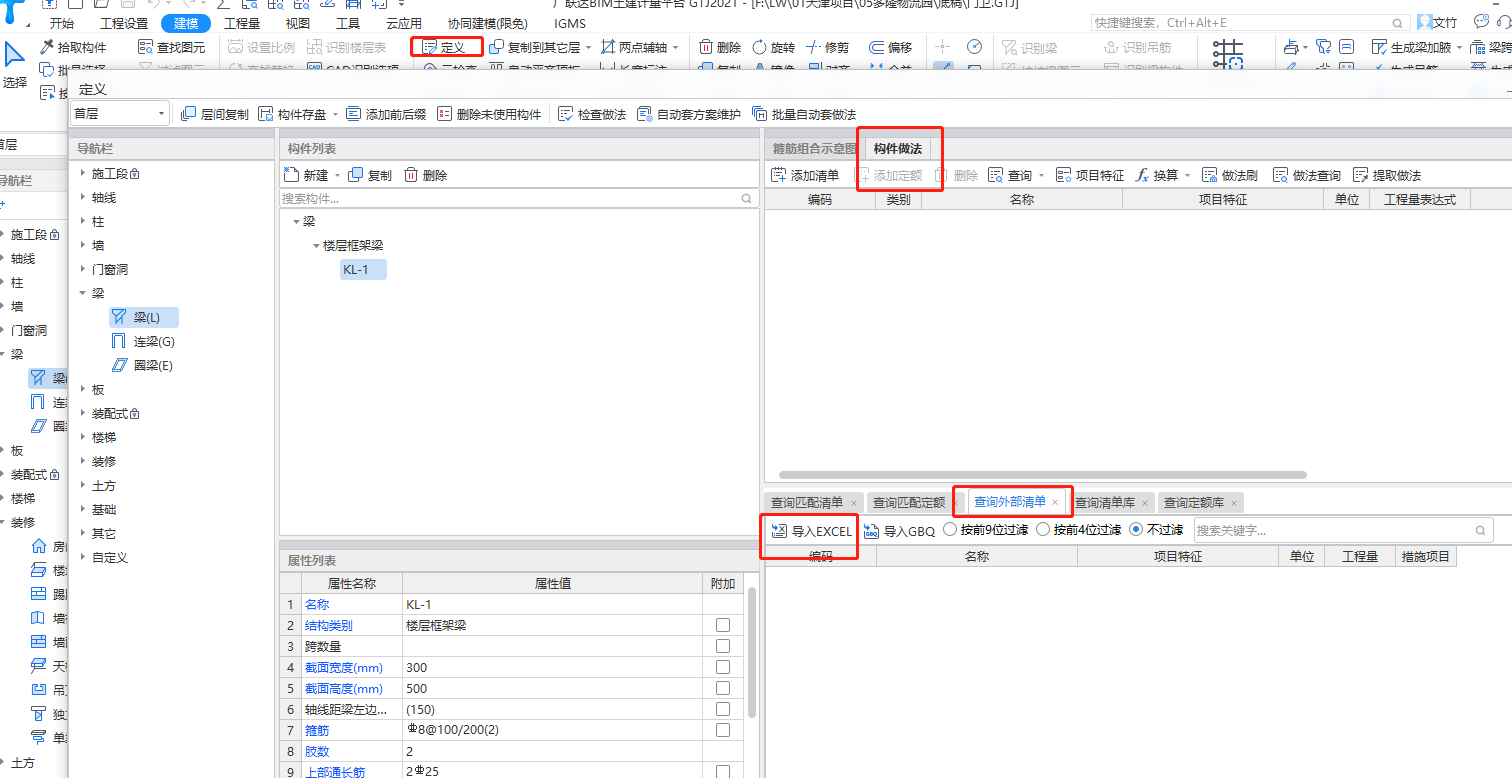Expand 柱 node in dialog navigation
Image resolution: width=1512 pixels, height=778 pixels.
pos(83,221)
